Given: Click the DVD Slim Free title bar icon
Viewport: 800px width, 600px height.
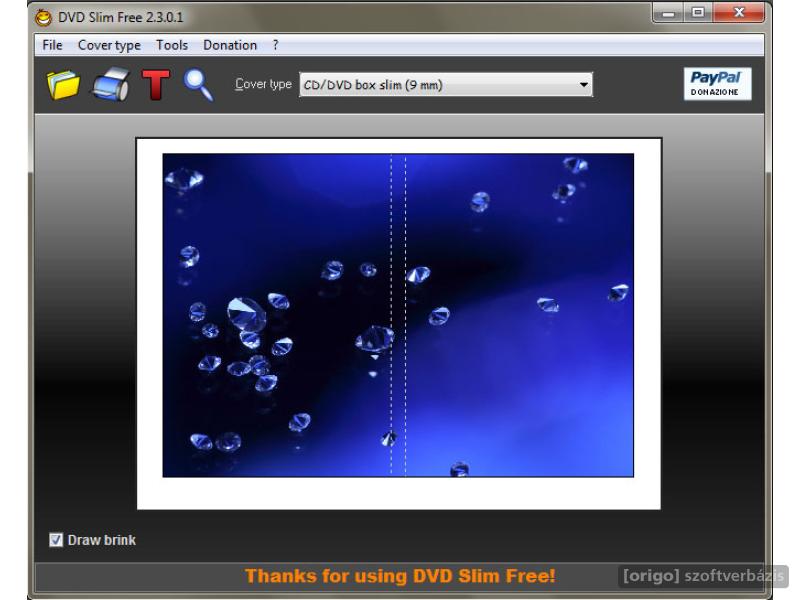Looking at the screenshot, I should tap(44, 17).
